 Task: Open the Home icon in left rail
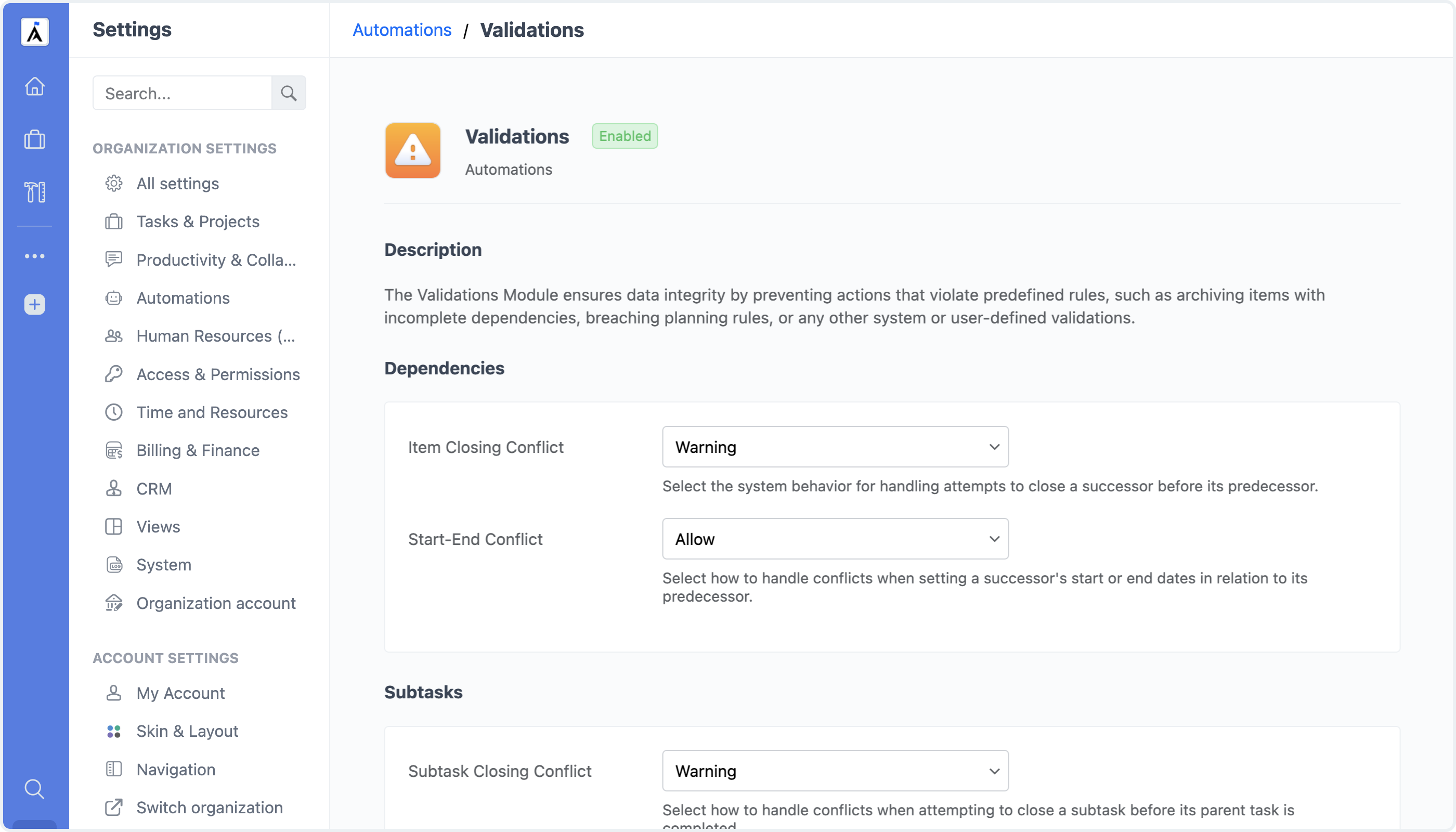(x=35, y=86)
